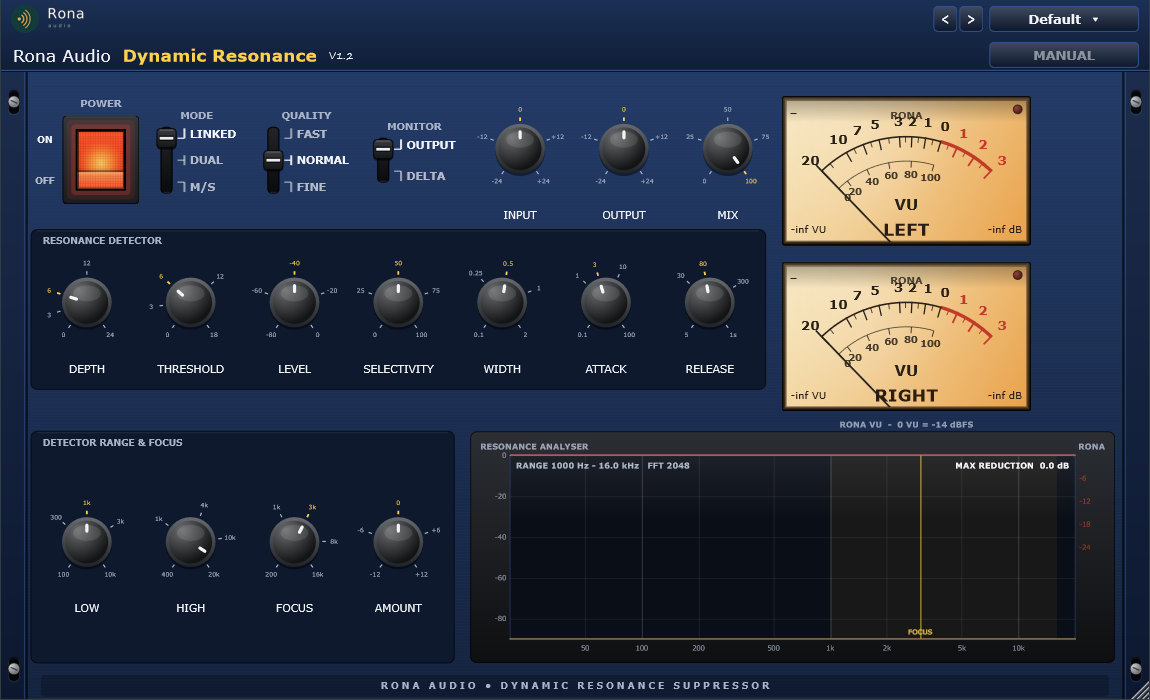
Task: Click the RONA VU calibration text
Action: click(906, 424)
